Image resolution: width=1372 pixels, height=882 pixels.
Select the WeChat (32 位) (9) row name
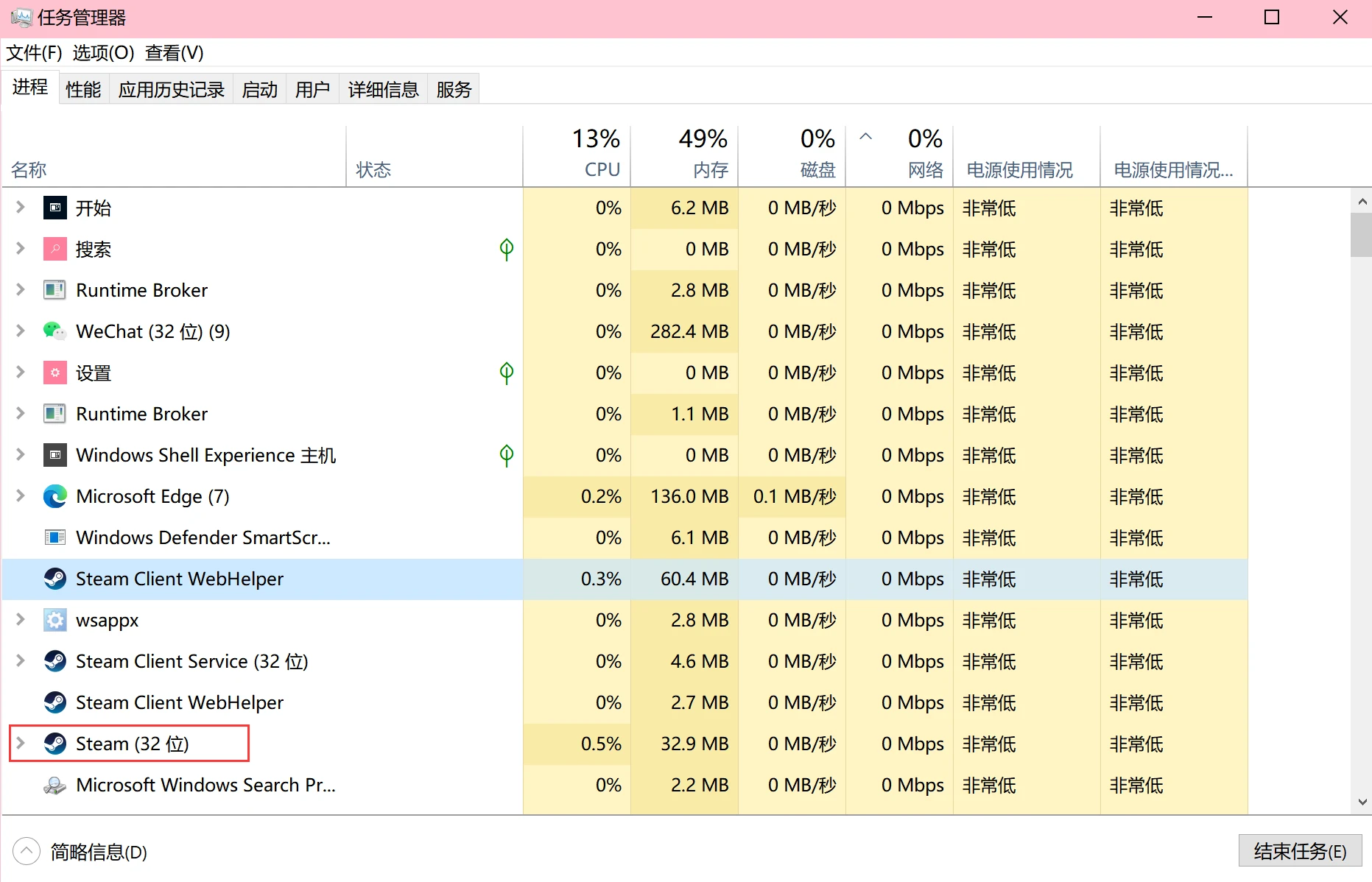tap(153, 332)
